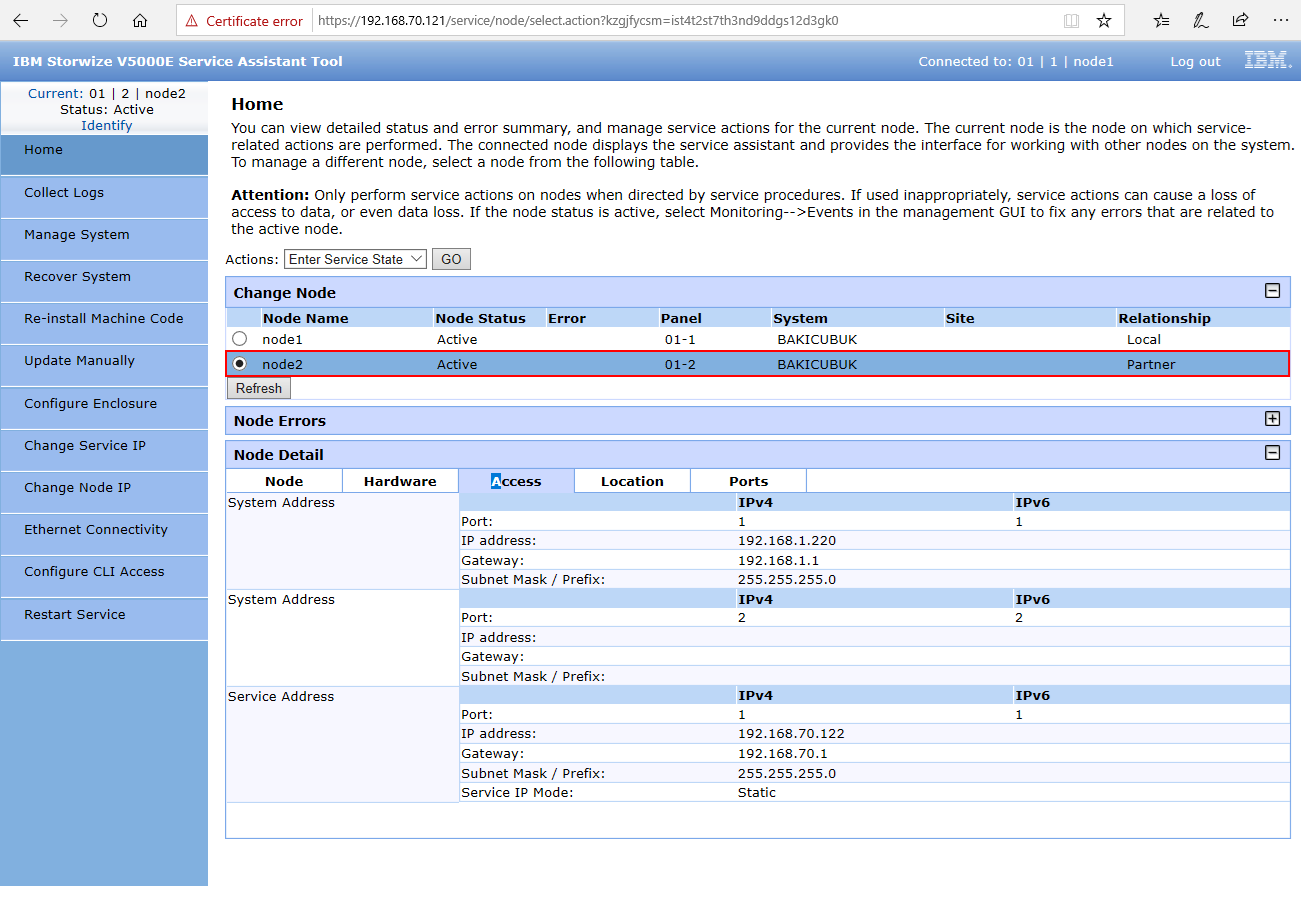Image resolution: width=1301 pixels, height=900 pixels.
Task: Click the browser address bar URL
Action: point(578,20)
